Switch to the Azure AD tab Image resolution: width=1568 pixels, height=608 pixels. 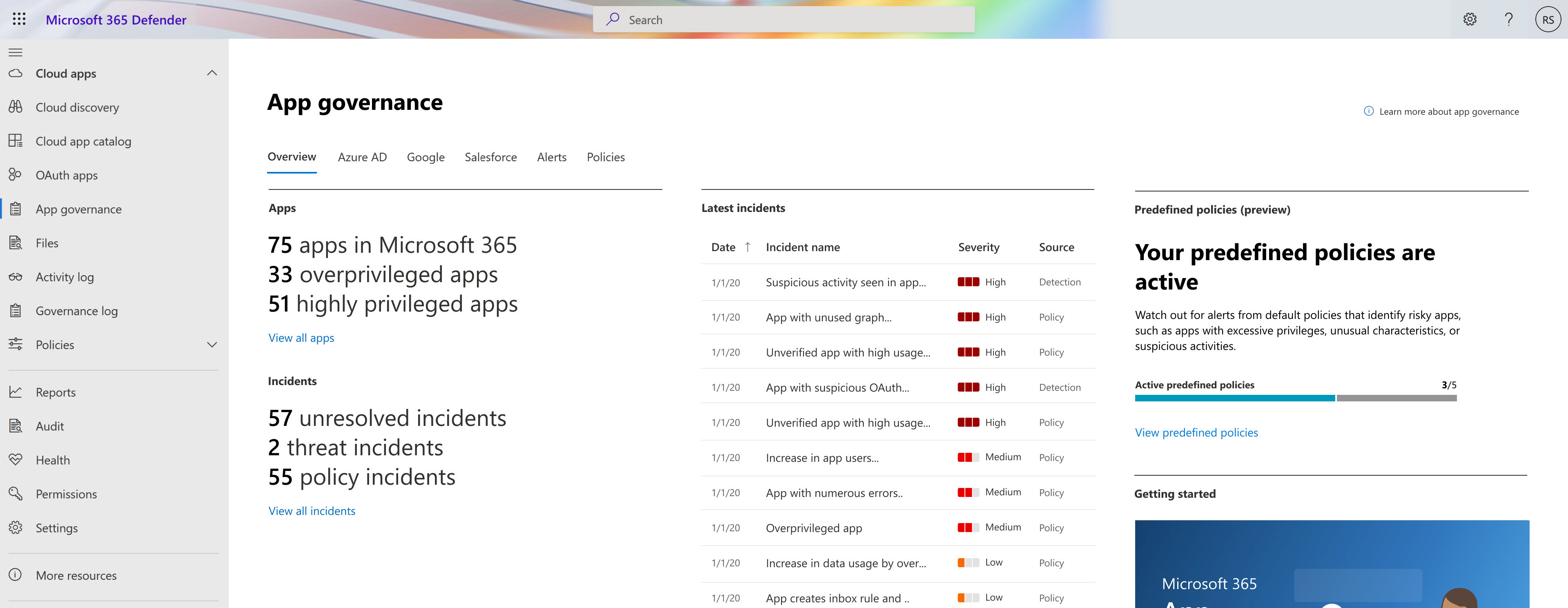click(x=362, y=157)
